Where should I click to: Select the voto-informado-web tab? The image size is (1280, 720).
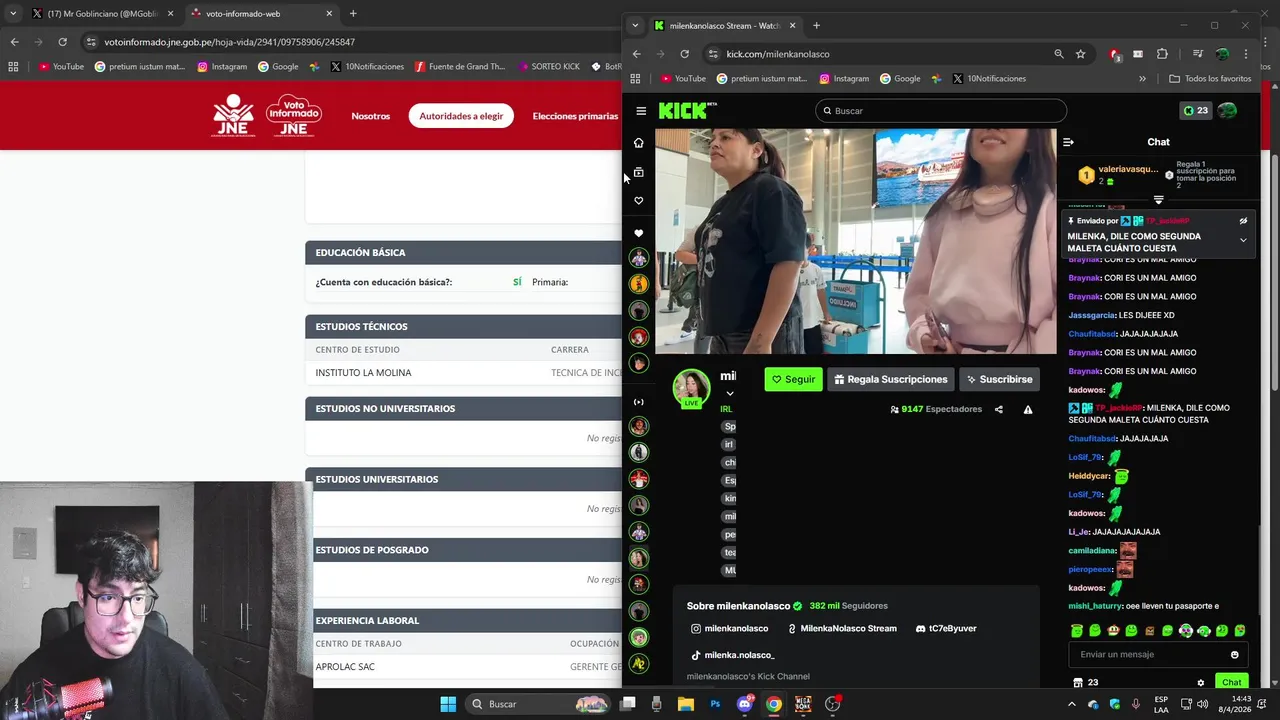[260, 14]
